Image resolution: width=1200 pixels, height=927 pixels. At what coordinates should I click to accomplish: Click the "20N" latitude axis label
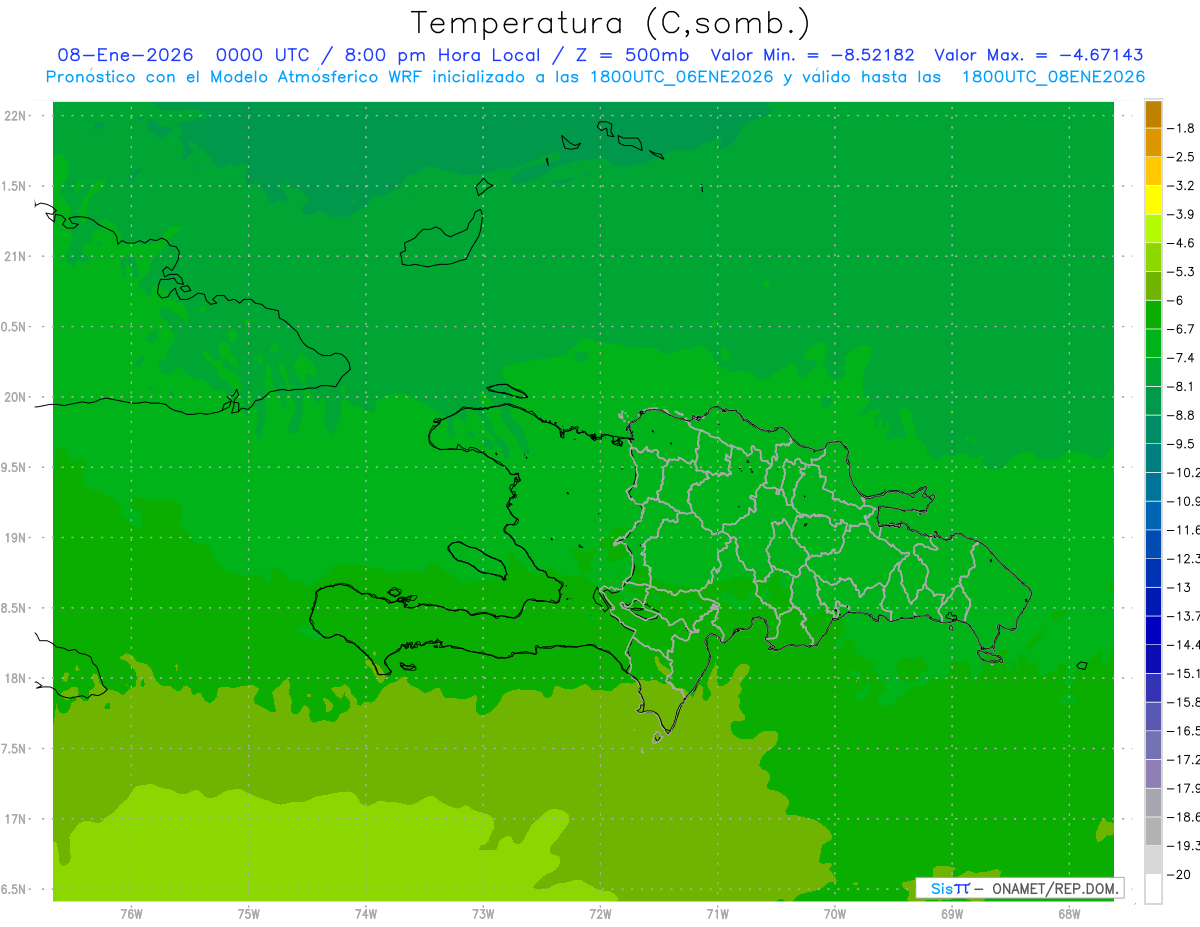tap(17, 397)
